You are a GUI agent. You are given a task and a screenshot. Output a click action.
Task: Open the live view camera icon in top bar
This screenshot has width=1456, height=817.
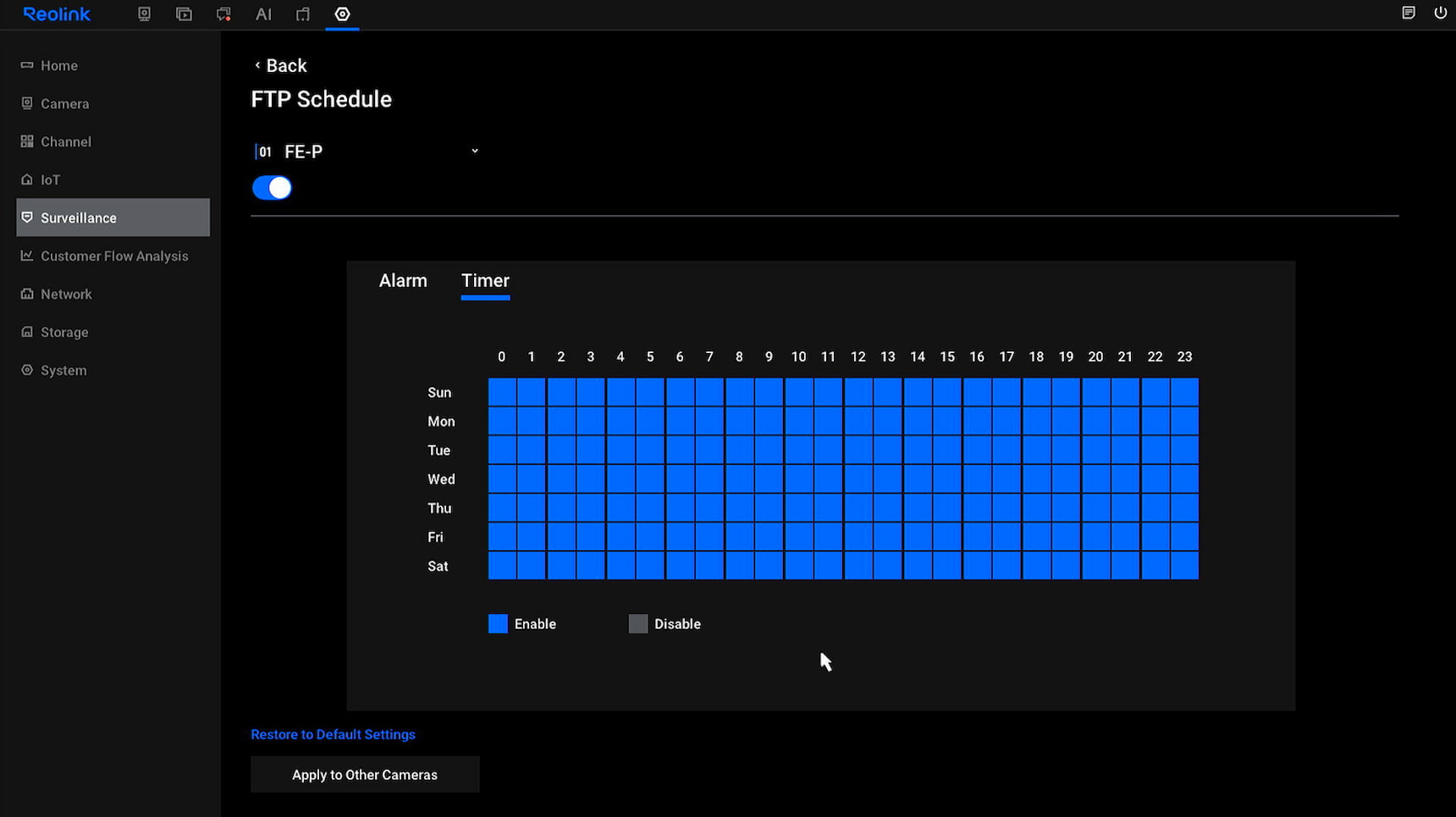144,14
